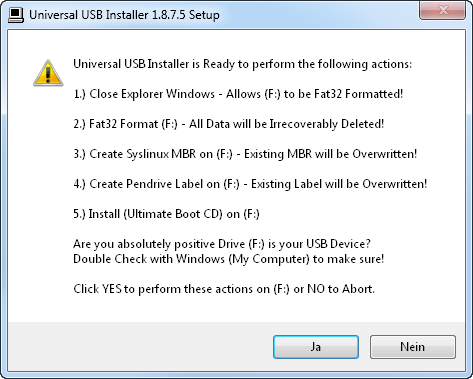Click the 'Click YES to perform these actions' line

click(x=224, y=289)
